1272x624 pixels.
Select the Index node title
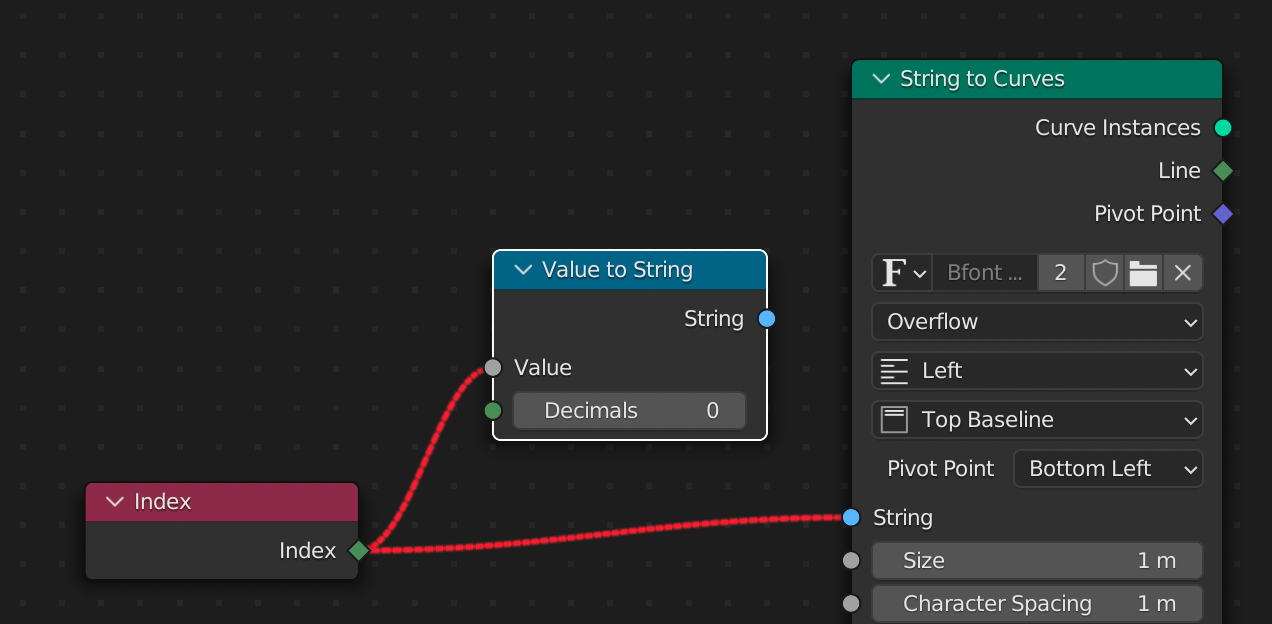pyautogui.click(x=162, y=502)
